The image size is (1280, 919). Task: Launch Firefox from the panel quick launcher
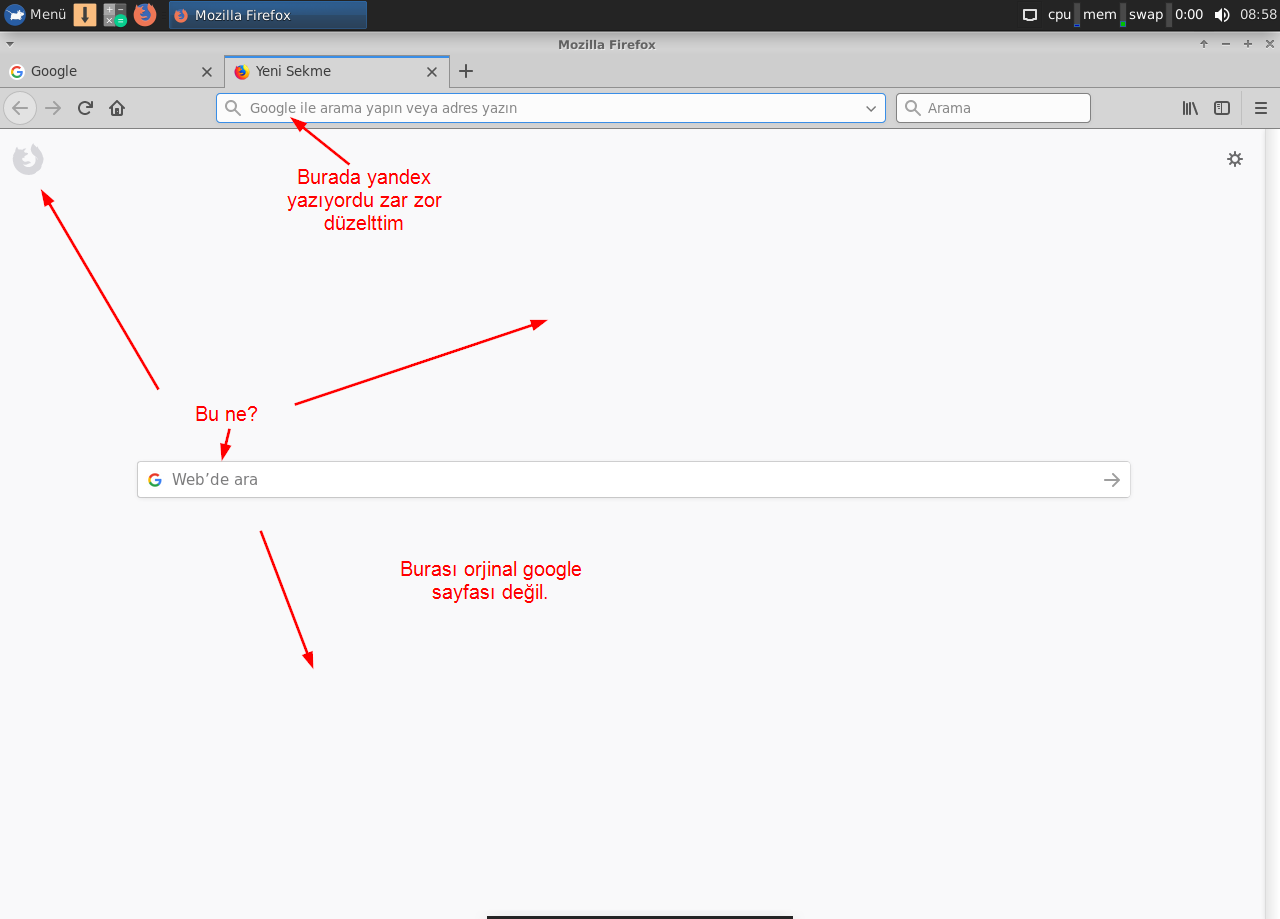coord(145,14)
